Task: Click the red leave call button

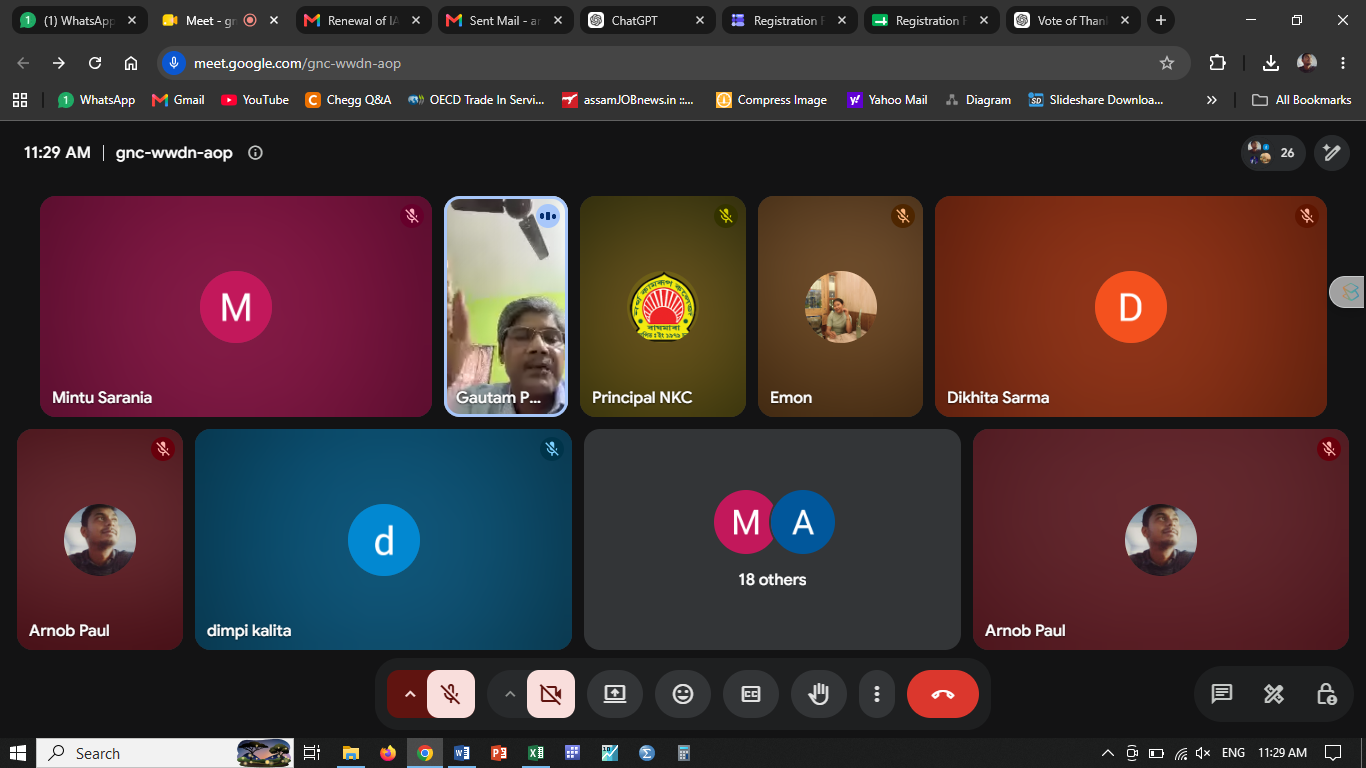Action: (x=942, y=694)
